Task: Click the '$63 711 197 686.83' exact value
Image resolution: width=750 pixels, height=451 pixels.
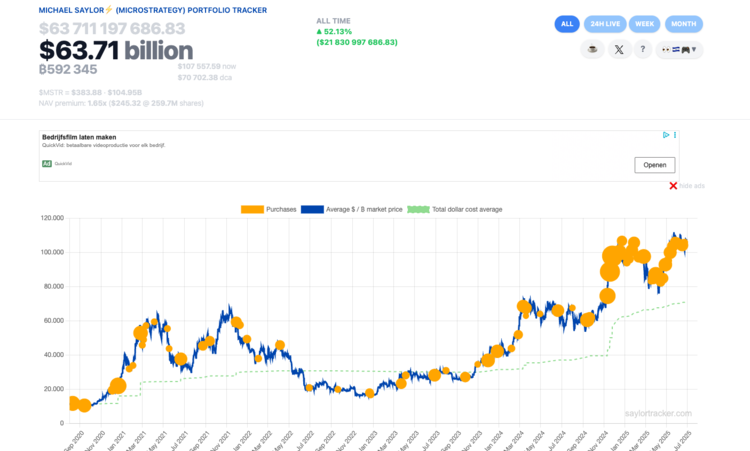Action: 112,29
